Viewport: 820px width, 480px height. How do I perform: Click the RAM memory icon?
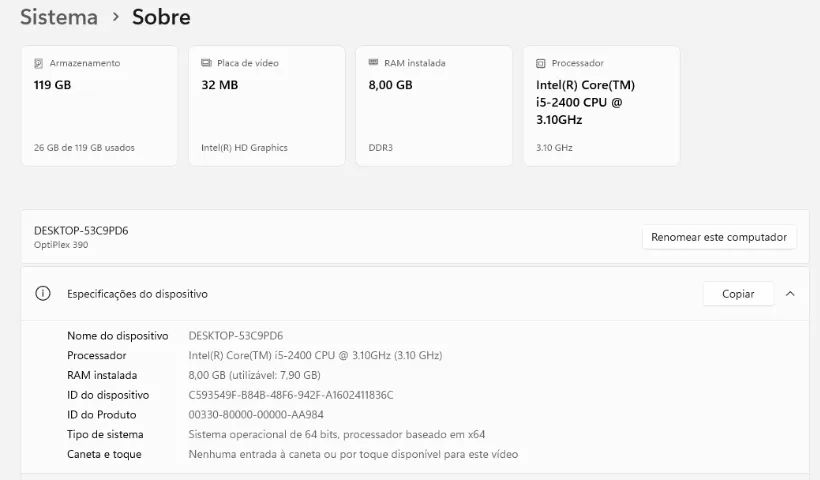373,63
